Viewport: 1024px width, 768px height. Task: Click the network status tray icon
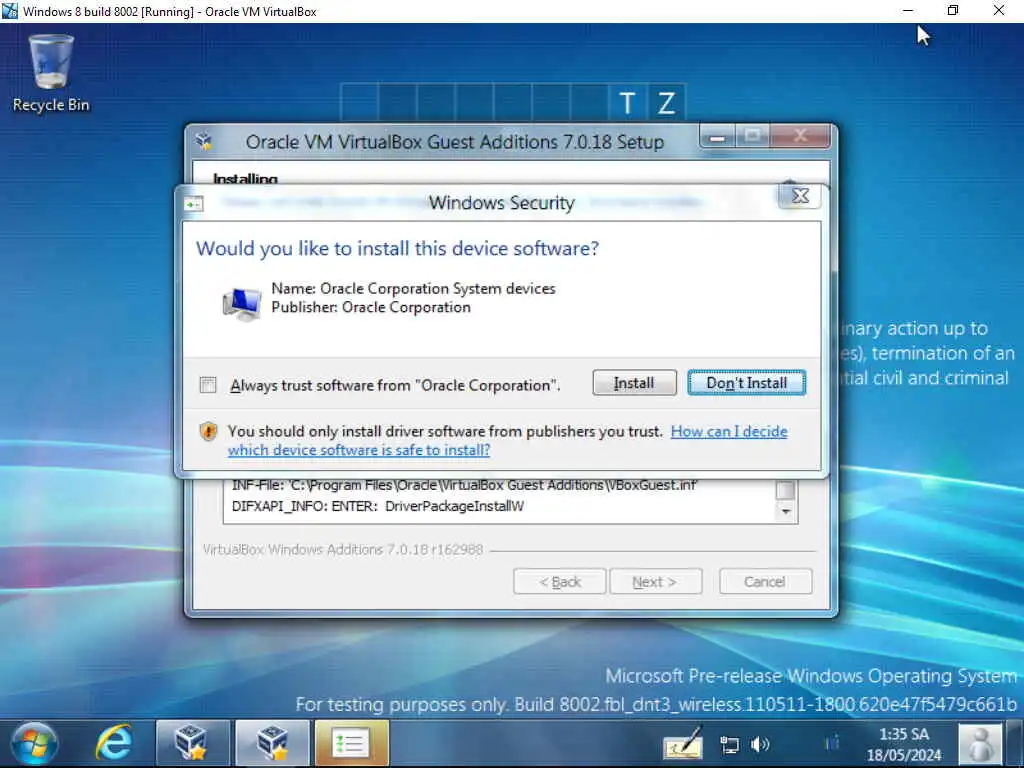[729, 744]
